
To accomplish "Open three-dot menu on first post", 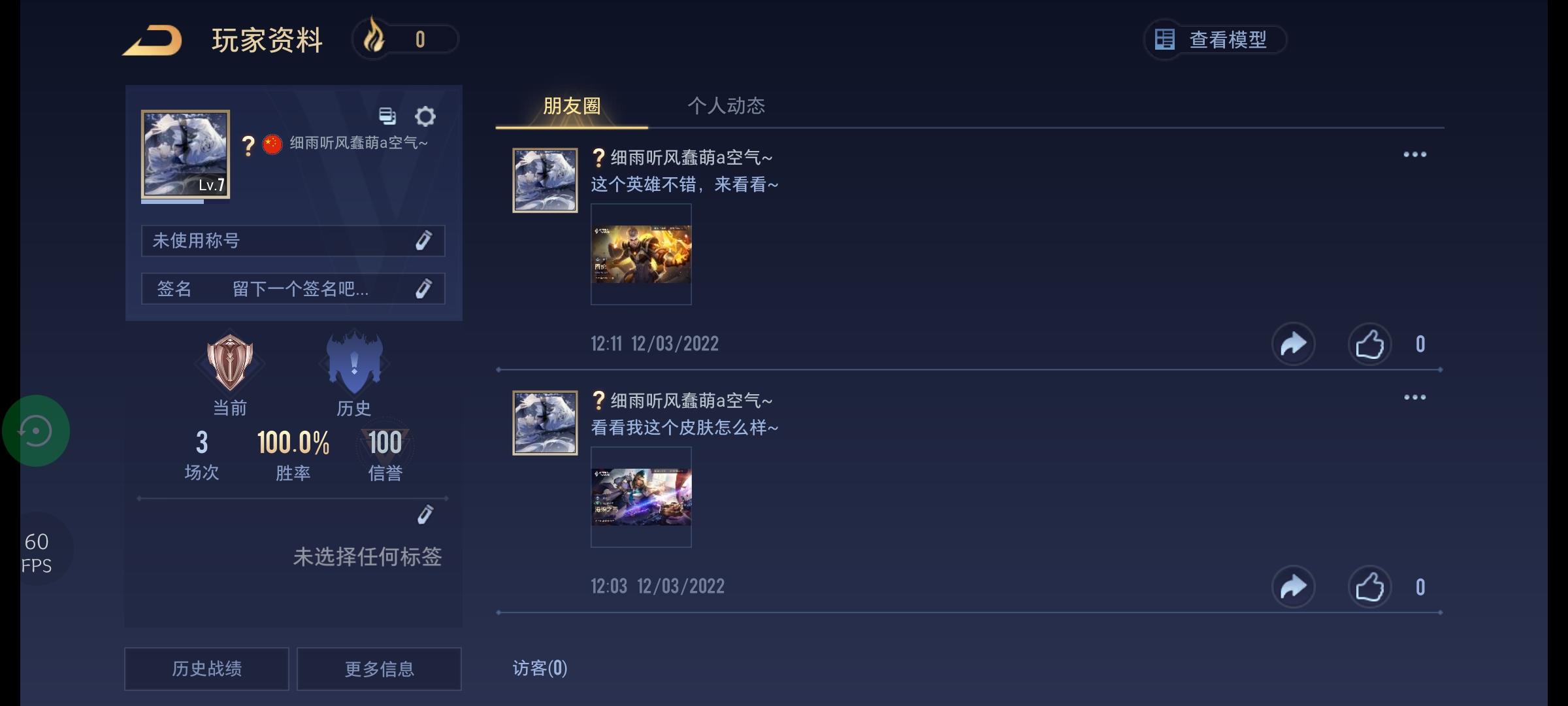I will (x=1414, y=155).
